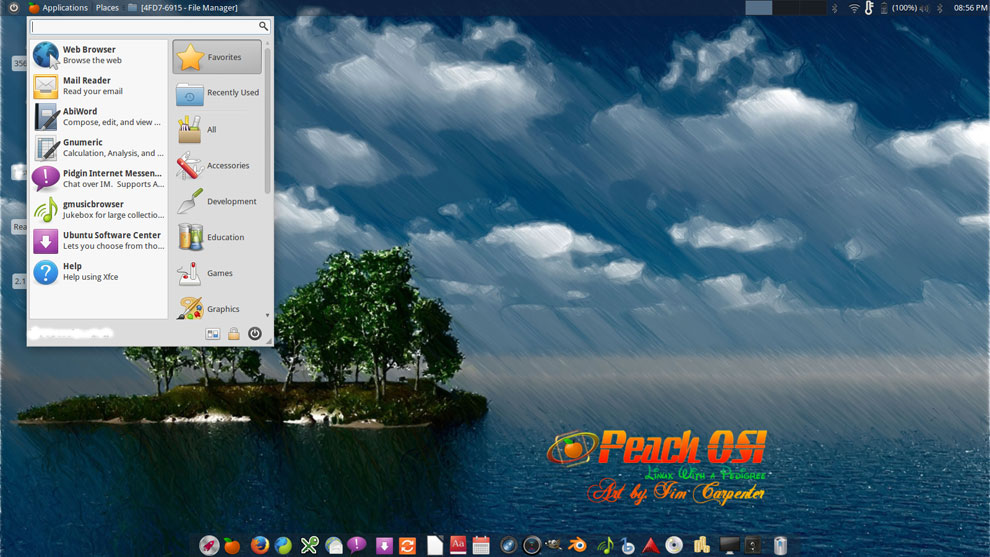The height and width of the screenshot is (557, 990).
Task: Launch GIMP from the dock
Action: (554, 544)
